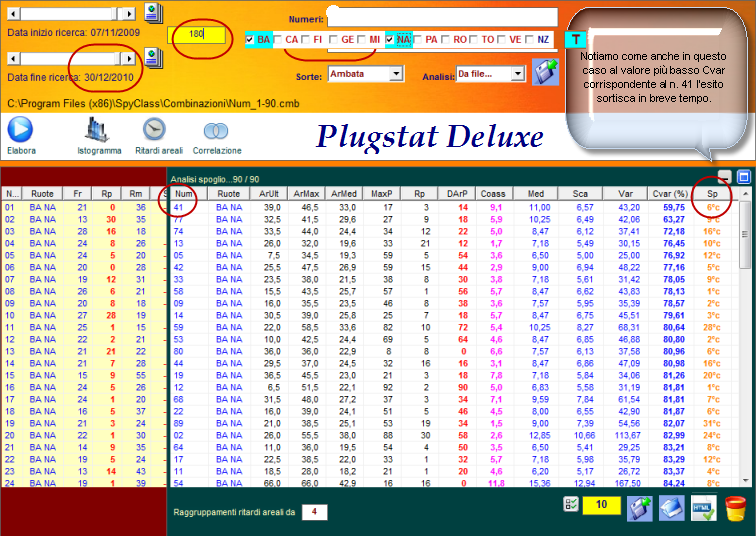
Task: Select row with Num 74
Action: tap(454, 231)
